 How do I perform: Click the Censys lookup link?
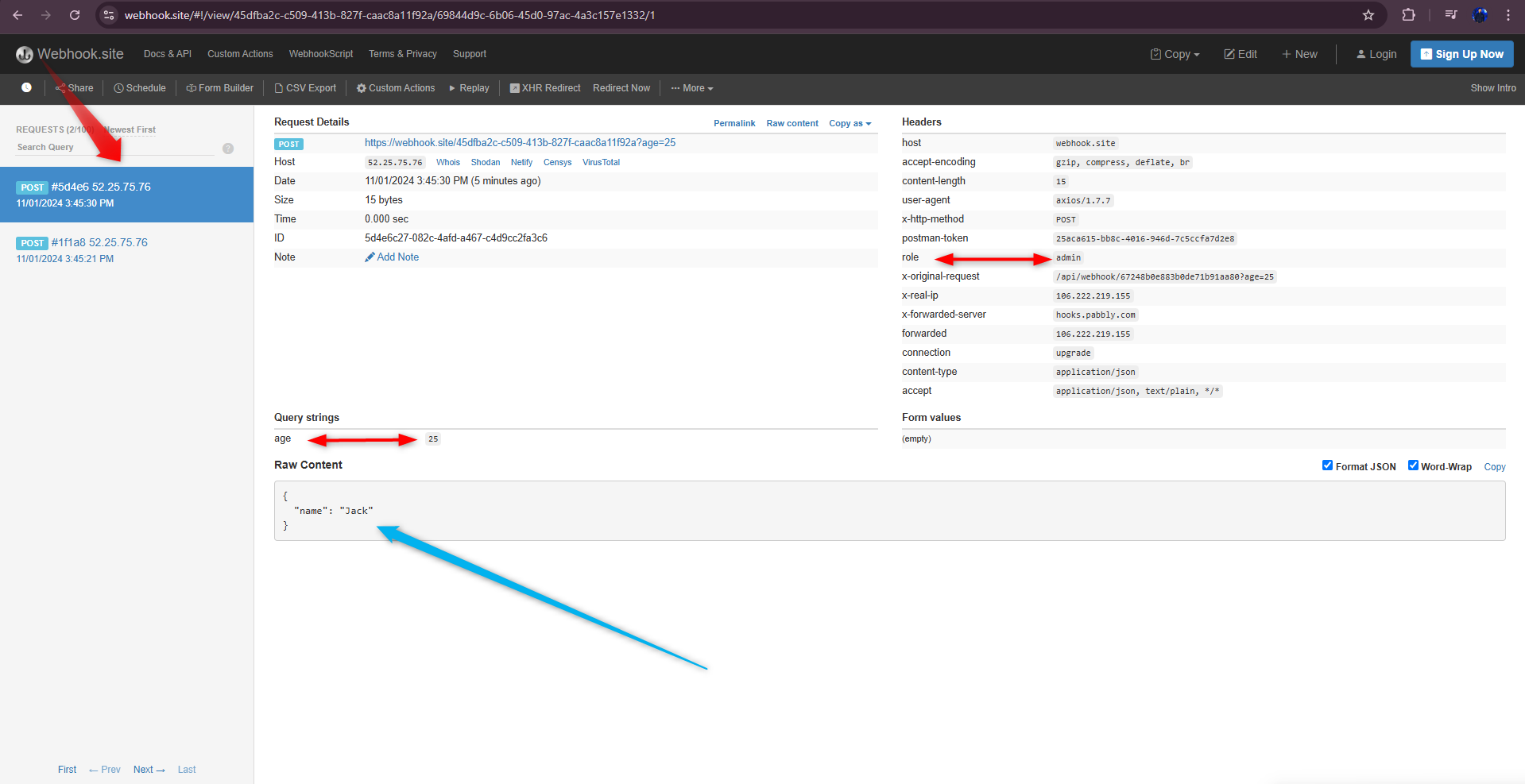coord(558,162)
